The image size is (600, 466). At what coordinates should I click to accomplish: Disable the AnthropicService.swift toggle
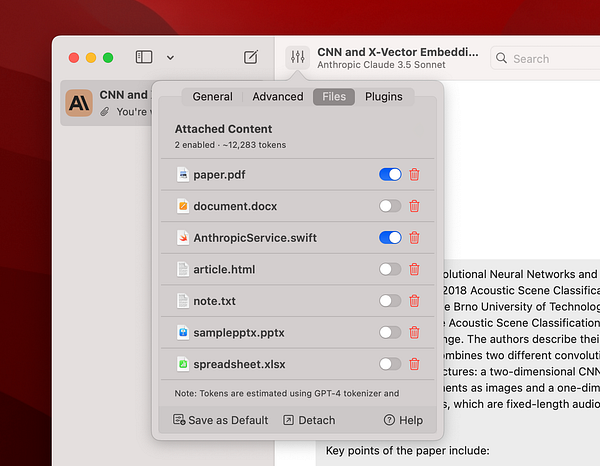pyautogui.click(x=390, y=238)
